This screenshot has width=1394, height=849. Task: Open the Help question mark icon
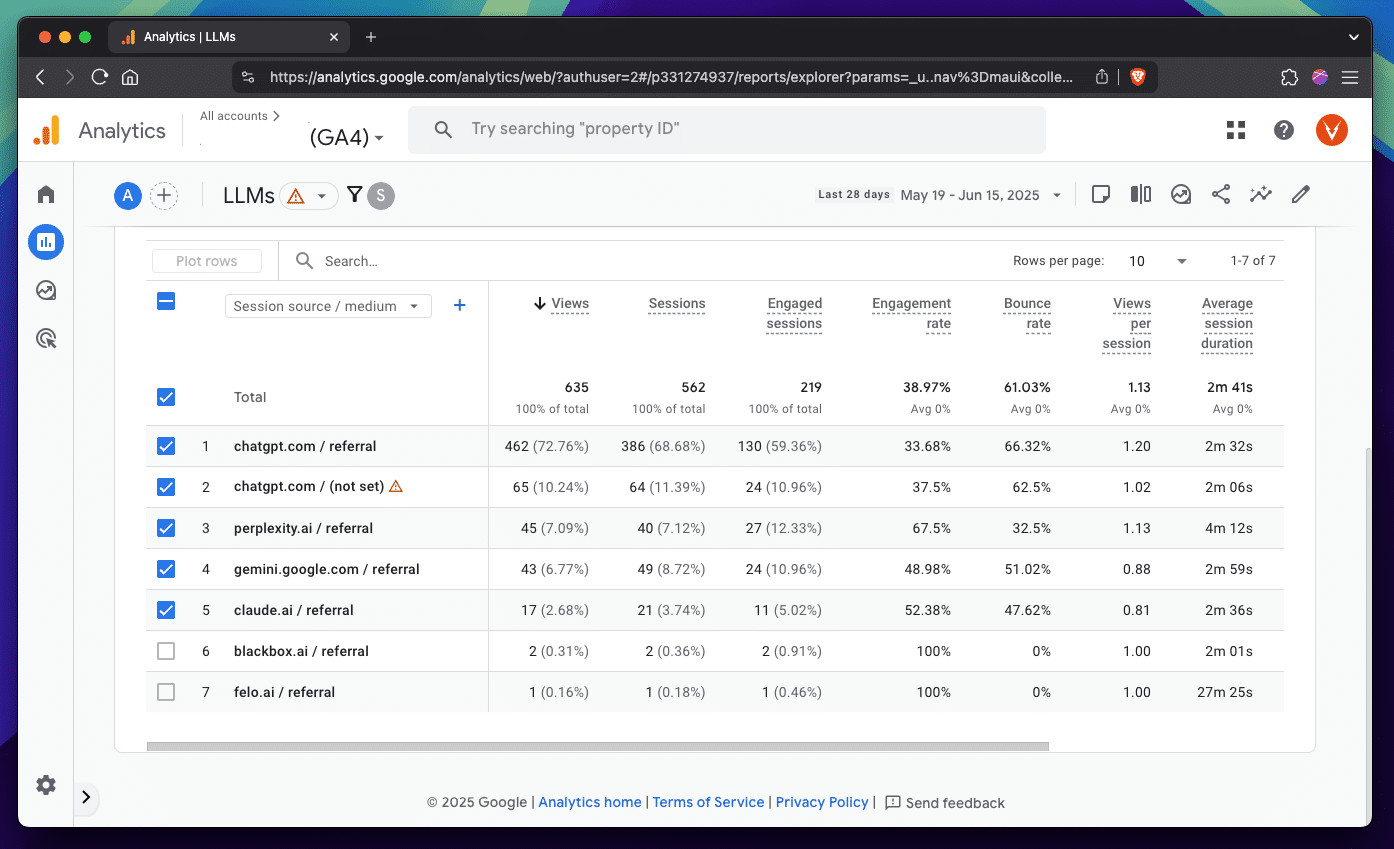point(1284,130)
